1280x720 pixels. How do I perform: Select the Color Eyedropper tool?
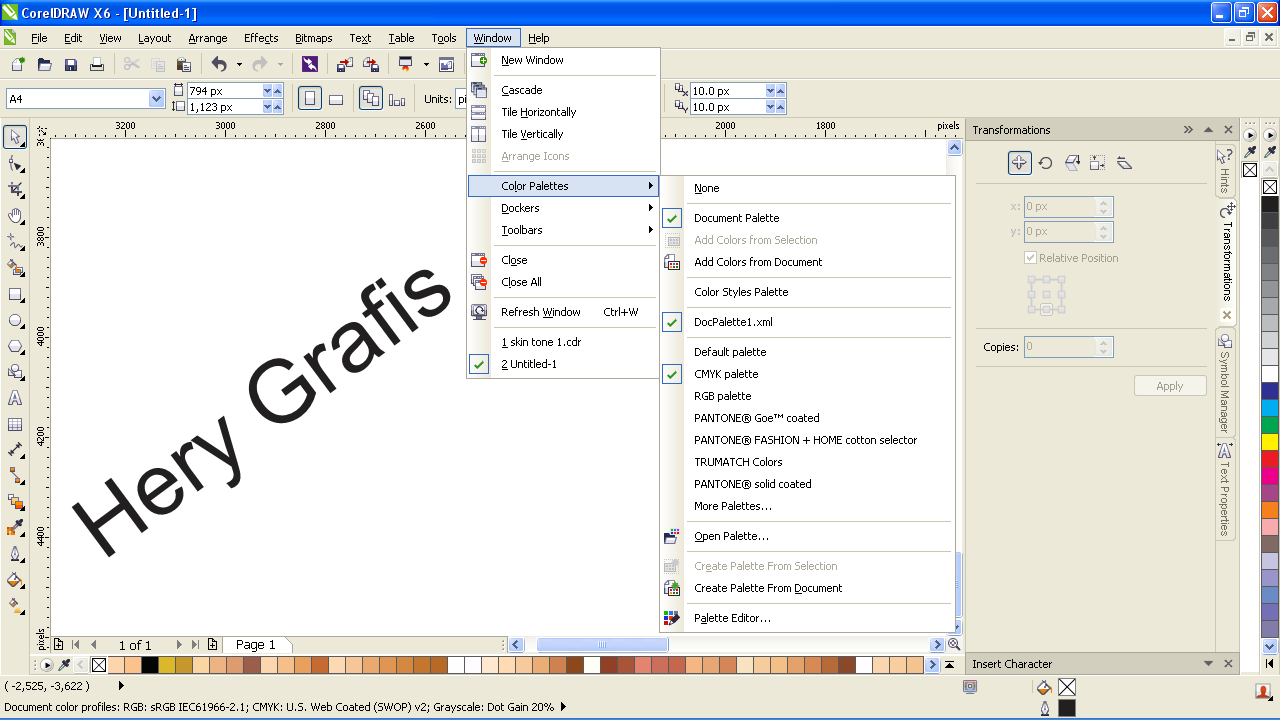coord(15,527)
